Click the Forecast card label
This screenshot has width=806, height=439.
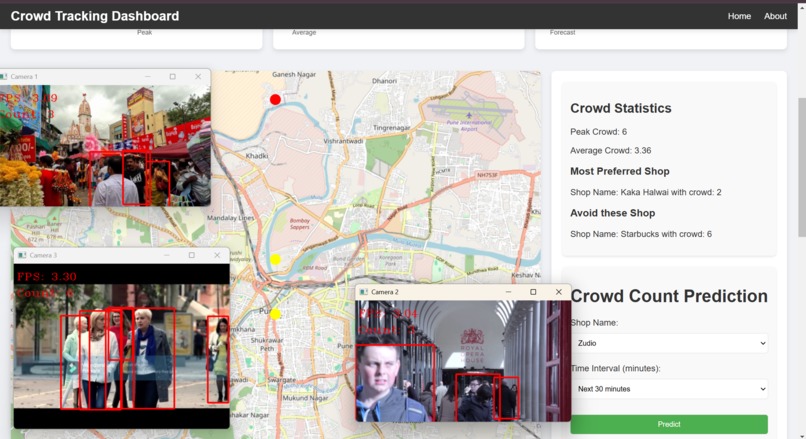pos(562,32)
